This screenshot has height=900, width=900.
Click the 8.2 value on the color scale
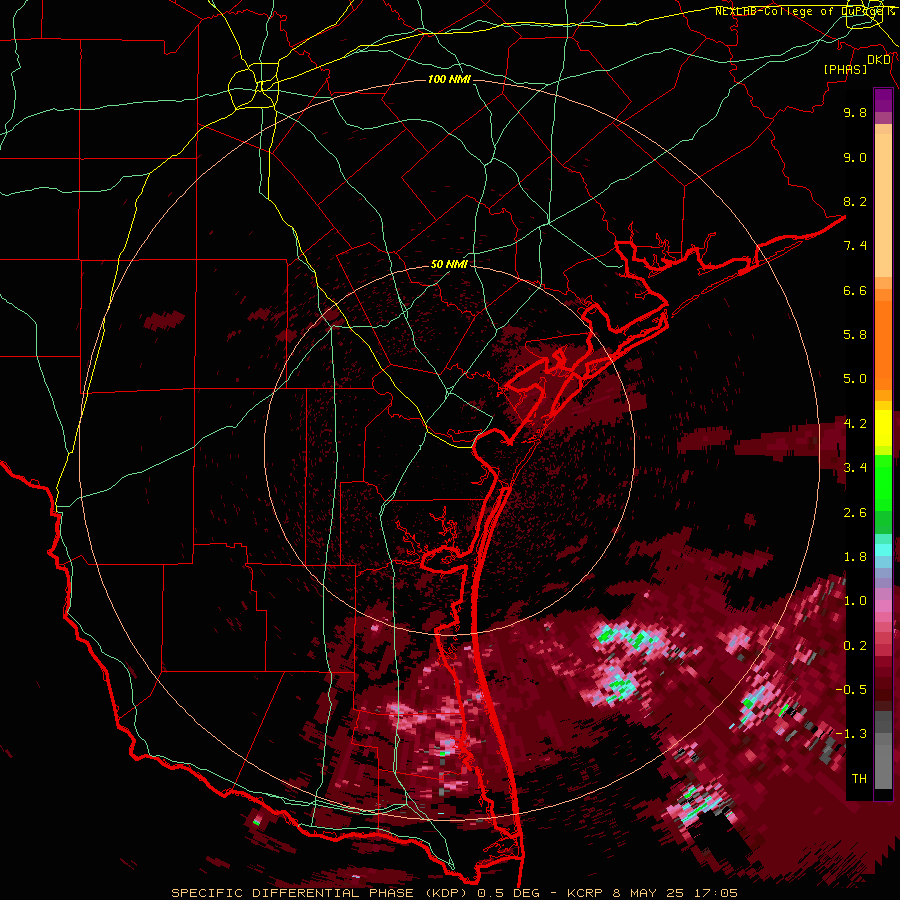pos(855,201)
